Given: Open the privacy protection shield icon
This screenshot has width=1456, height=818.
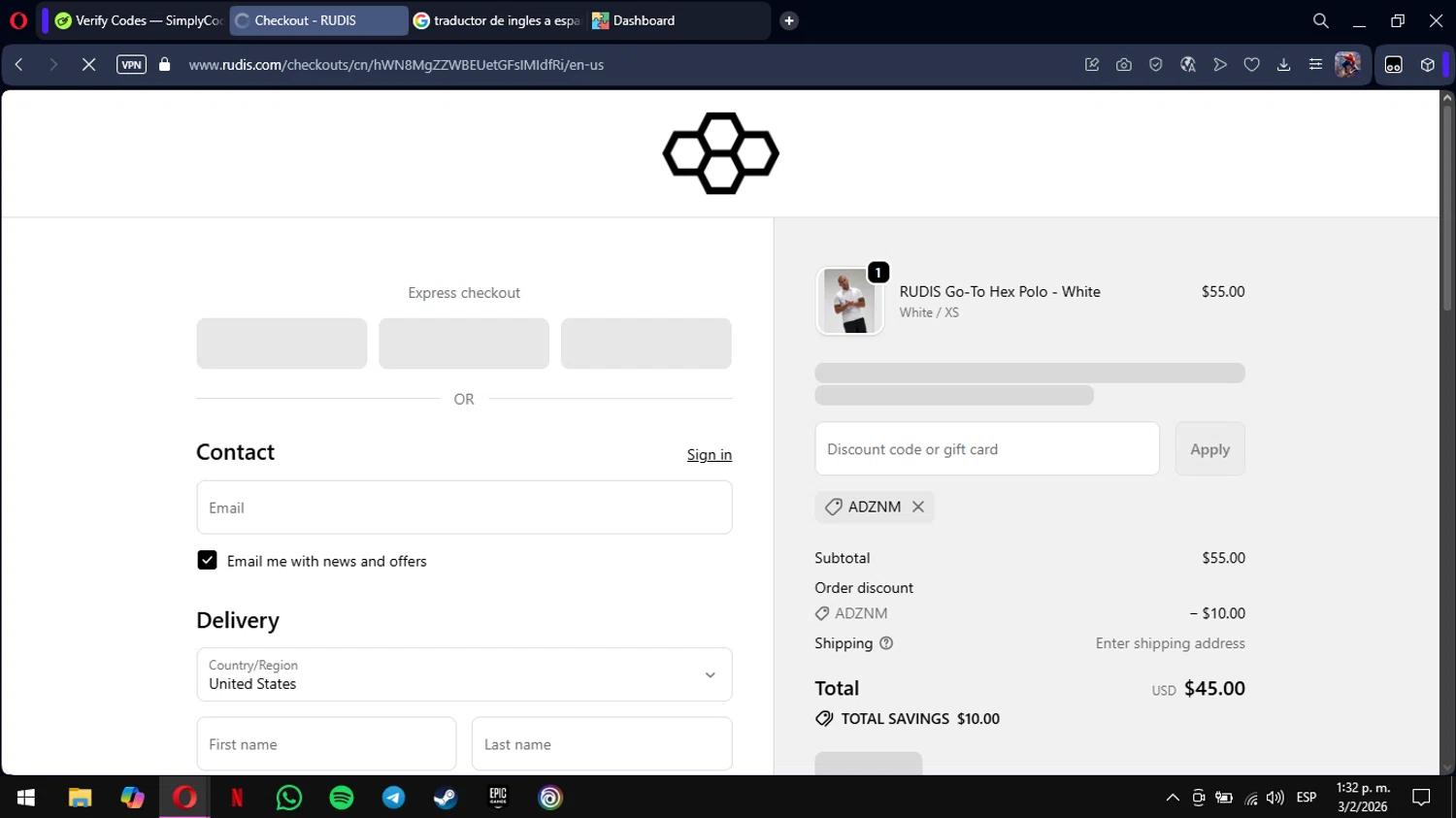Looking at the screenshot, I should pyautogui.click(x=1155, y=65).
